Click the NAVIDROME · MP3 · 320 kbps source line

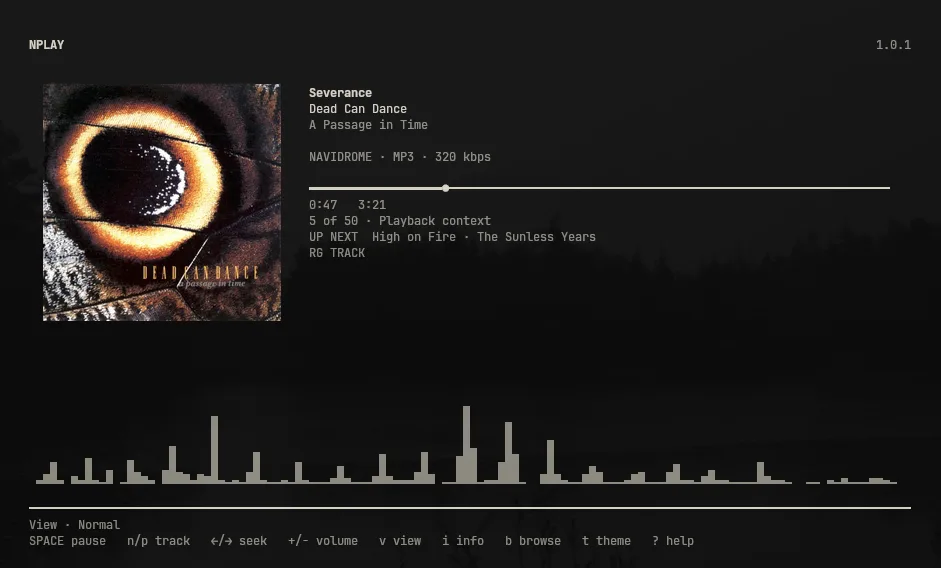pos(400,157)
